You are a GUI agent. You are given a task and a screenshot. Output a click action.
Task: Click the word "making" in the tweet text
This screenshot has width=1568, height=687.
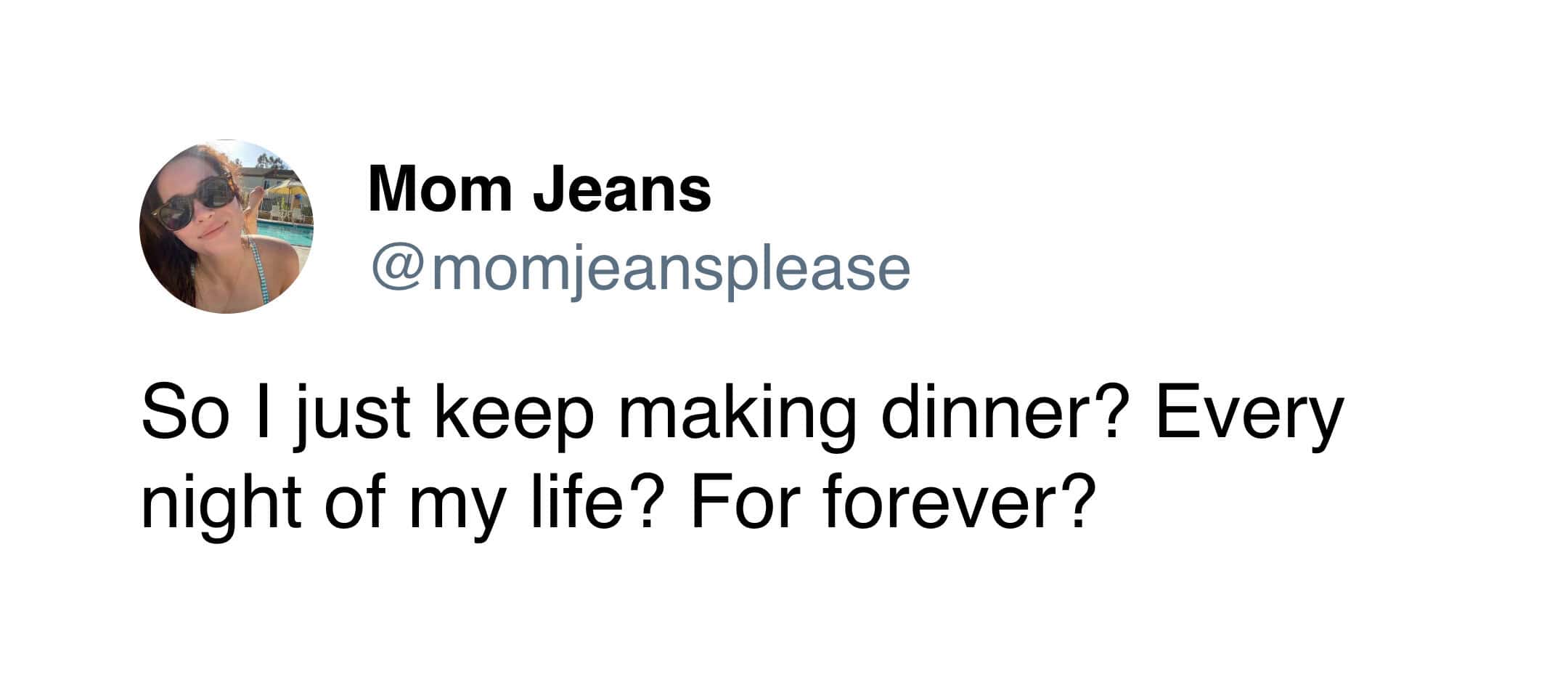737,415
